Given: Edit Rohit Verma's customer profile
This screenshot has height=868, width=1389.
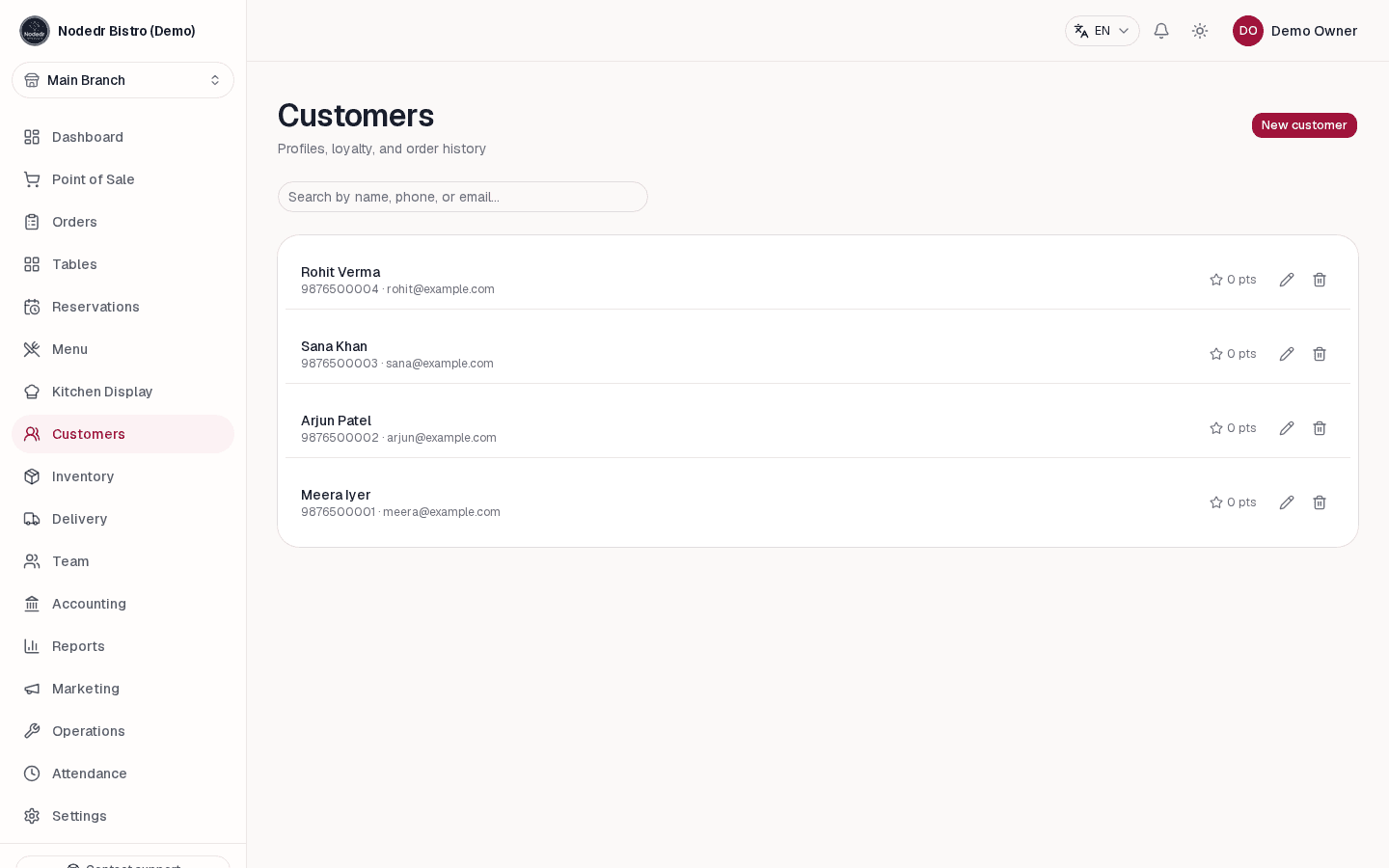Looking at the screenshot, I should coord(1287,280).
